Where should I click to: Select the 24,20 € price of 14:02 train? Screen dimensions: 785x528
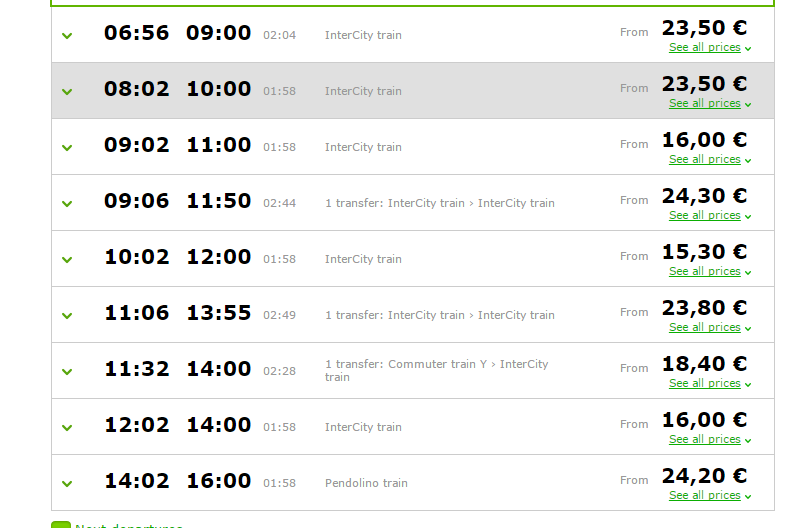(704, 476)
